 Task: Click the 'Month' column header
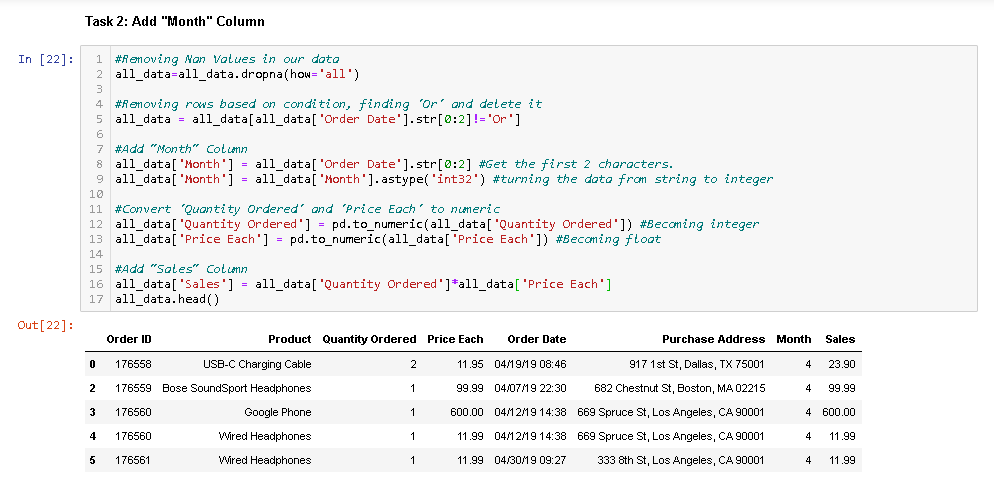tap(794, 339)
